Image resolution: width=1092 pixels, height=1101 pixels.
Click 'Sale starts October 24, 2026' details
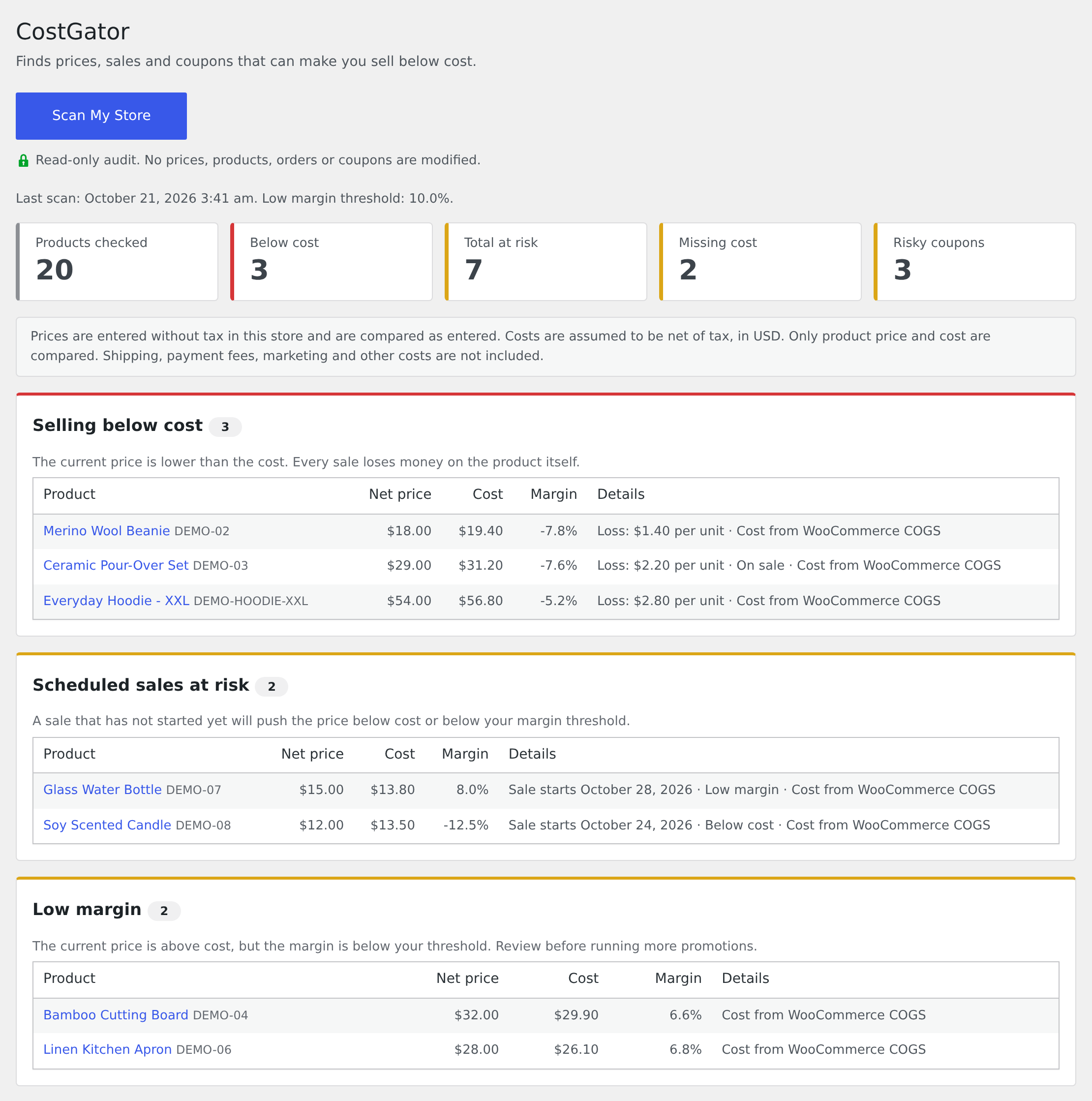pos(600,825)
